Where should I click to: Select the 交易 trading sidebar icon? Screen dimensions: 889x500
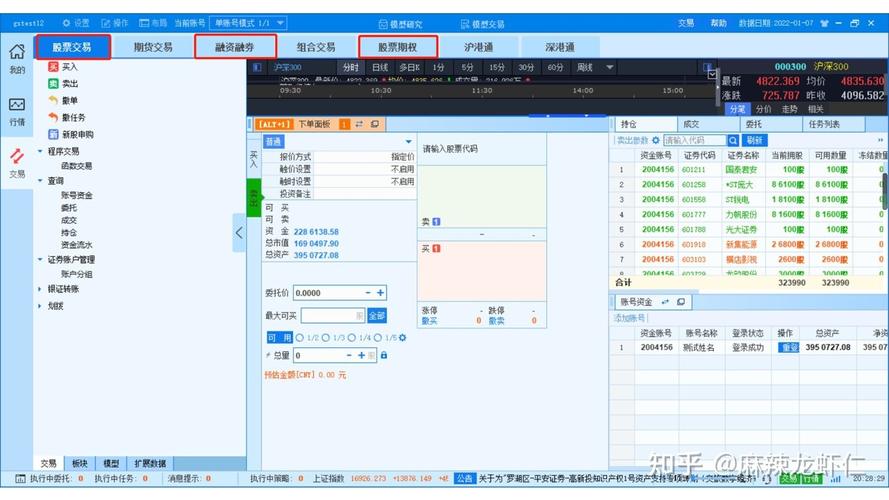17,156
